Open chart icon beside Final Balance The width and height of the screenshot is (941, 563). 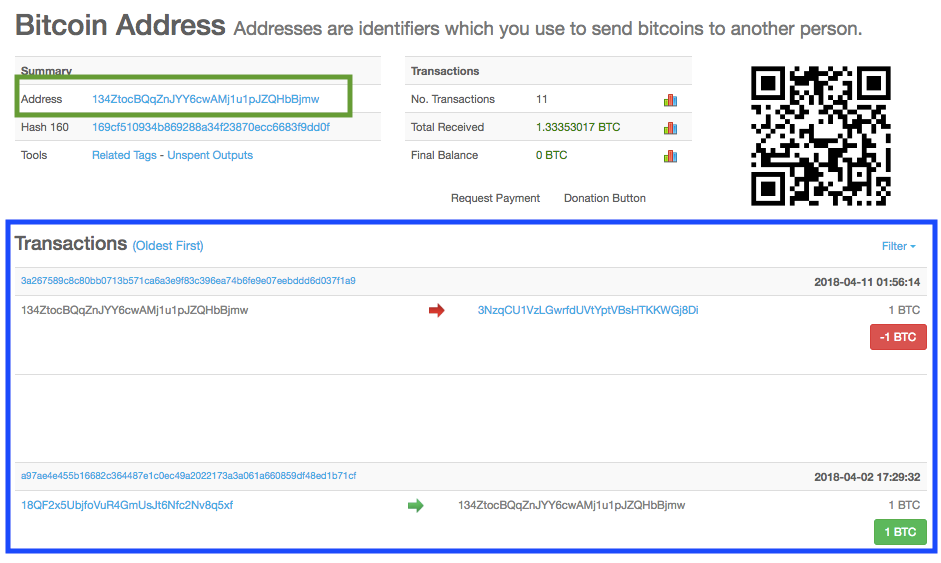(670, 156)
